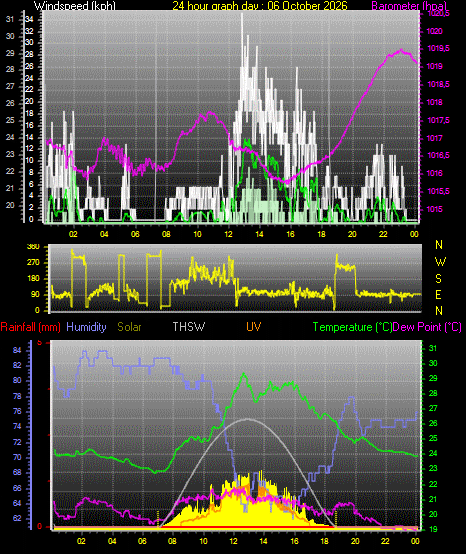Click the Barometer (hpa) label
The height and width of the screenshot is (554, 466).
(x=409, y=5)
